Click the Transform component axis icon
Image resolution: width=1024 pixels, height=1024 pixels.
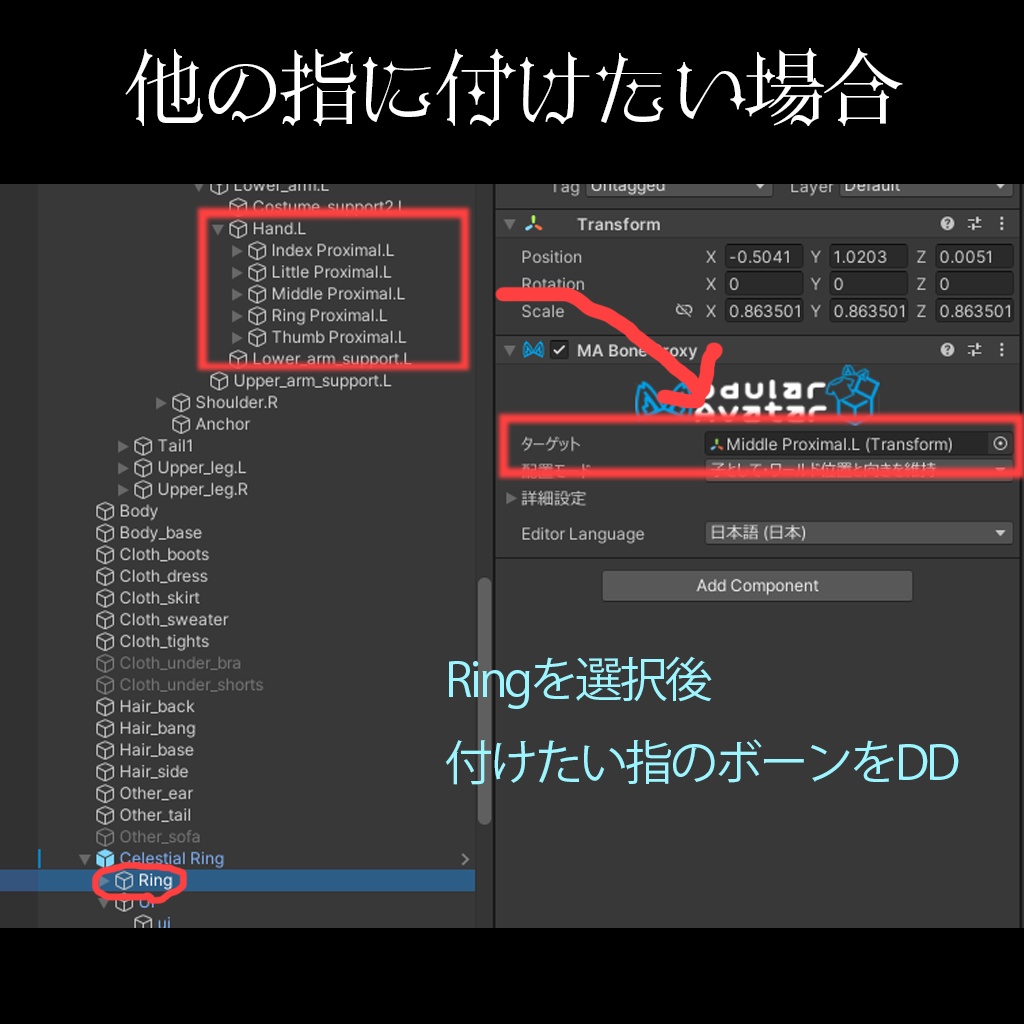pos(534,224)
